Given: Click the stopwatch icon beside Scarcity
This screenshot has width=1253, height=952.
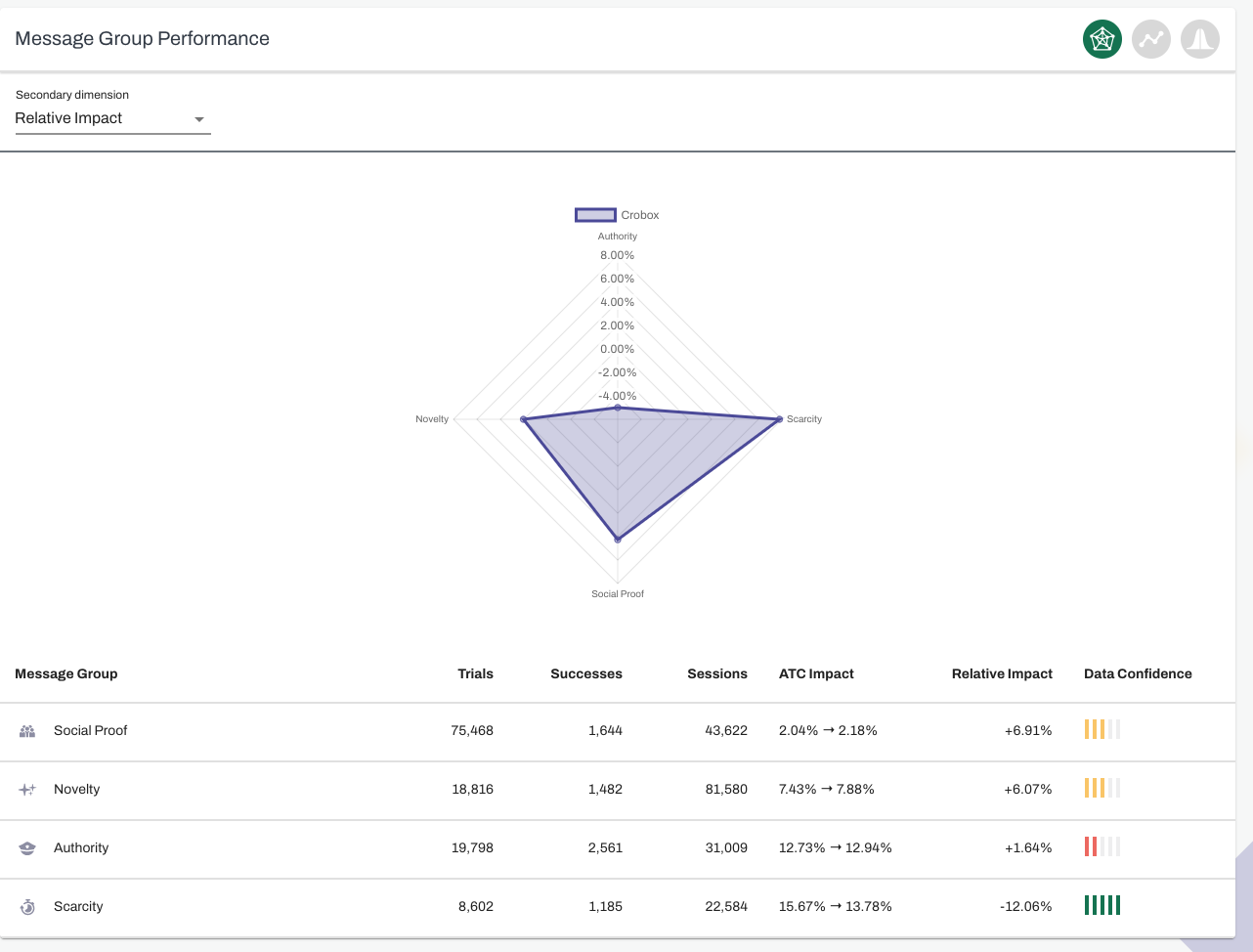Looking at the screenshot, I should 27,906.
